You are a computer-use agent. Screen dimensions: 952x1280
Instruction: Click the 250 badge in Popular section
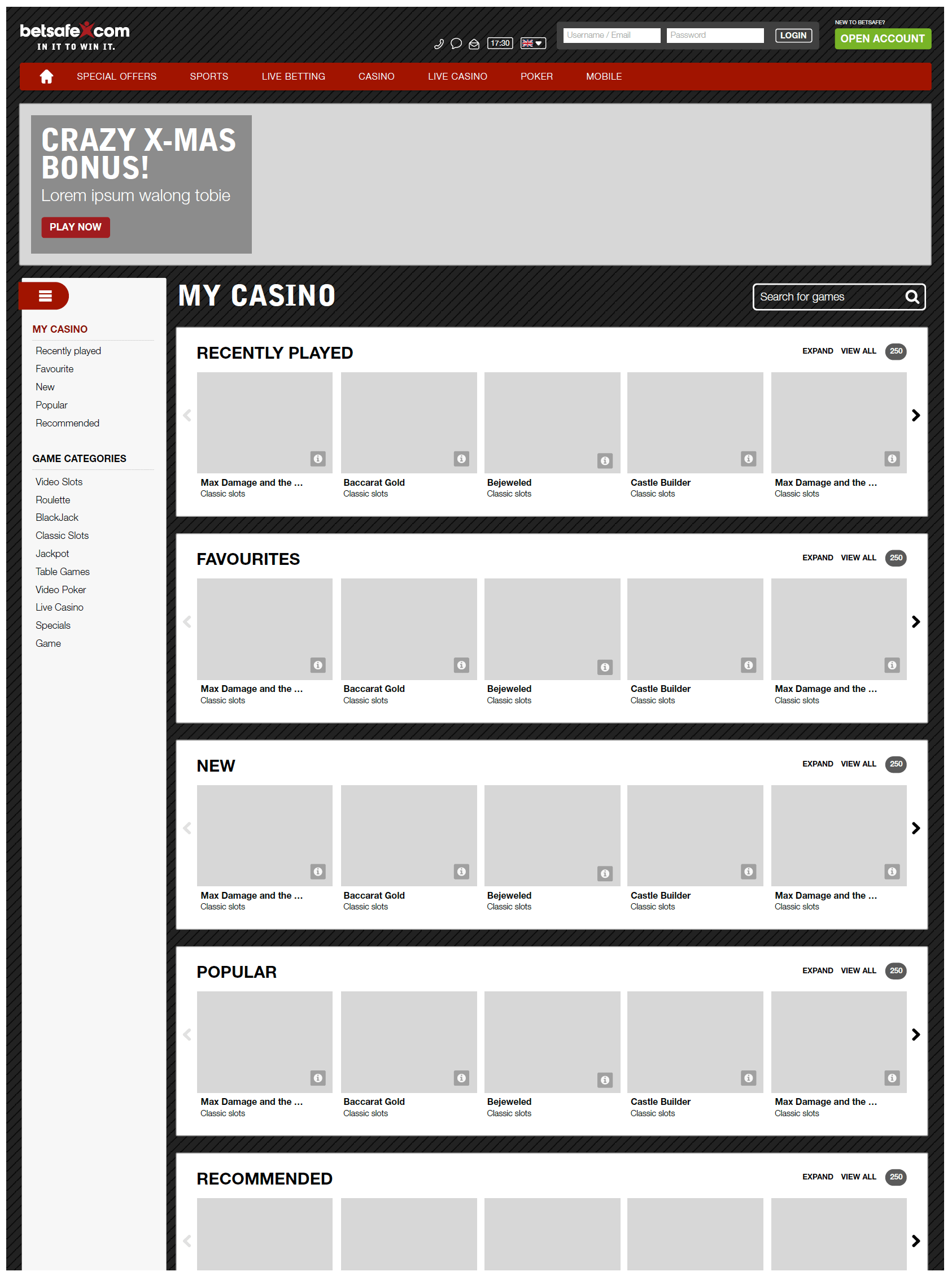click(x=896, y=972)
